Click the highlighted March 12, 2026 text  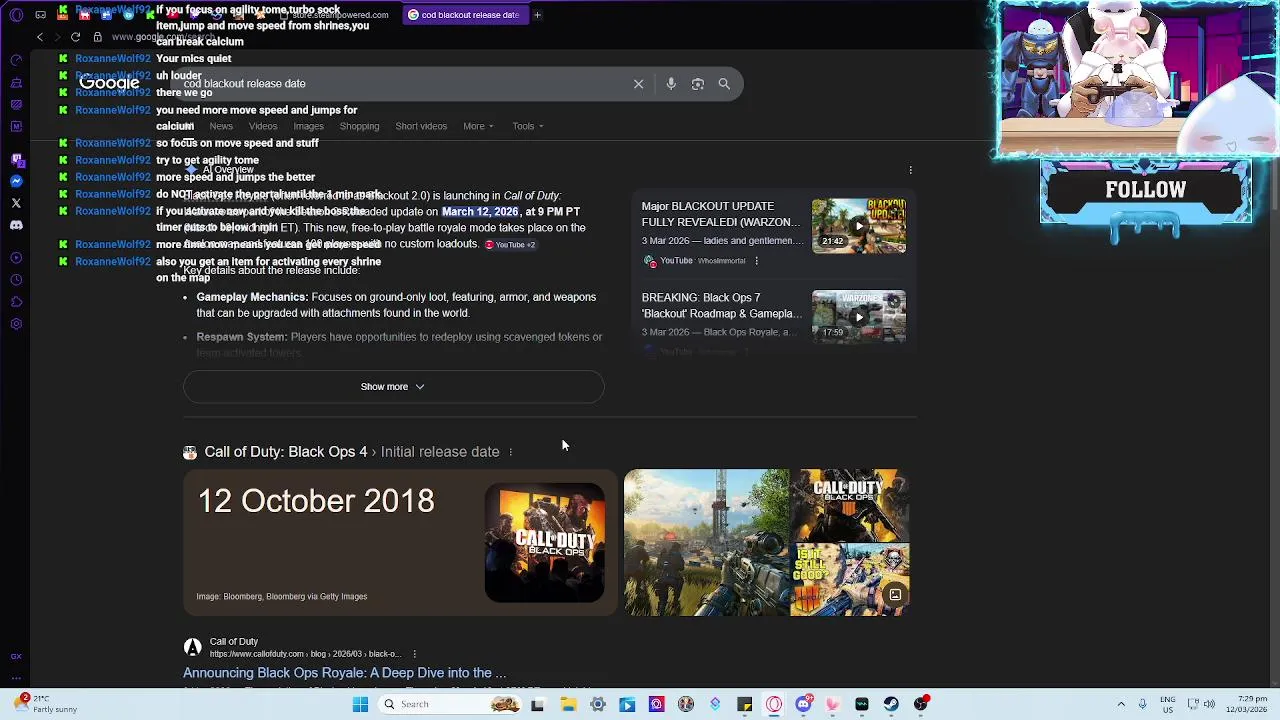tap(480, 212)
